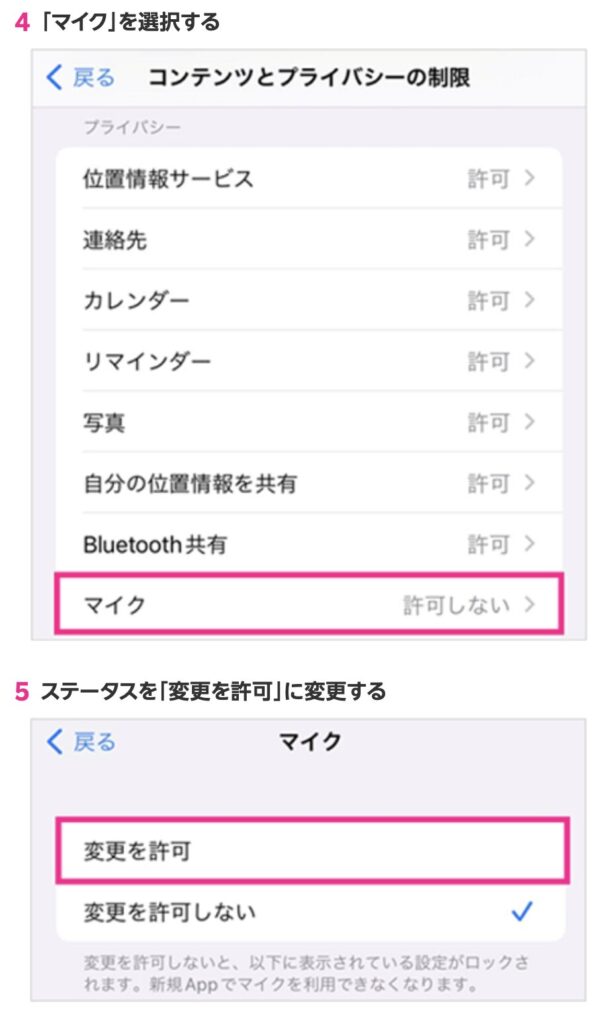Expand the カレンダー row chevron

coord(530,300)
